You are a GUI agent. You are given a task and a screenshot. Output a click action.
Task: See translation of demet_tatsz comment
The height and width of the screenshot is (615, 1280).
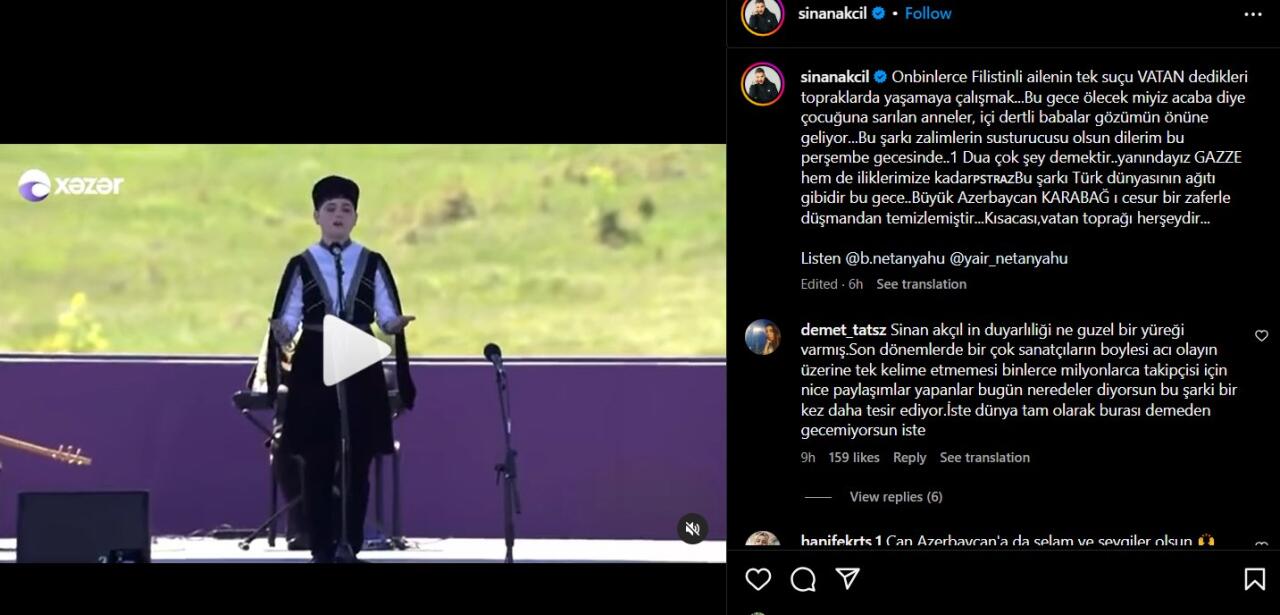[984, 457]
